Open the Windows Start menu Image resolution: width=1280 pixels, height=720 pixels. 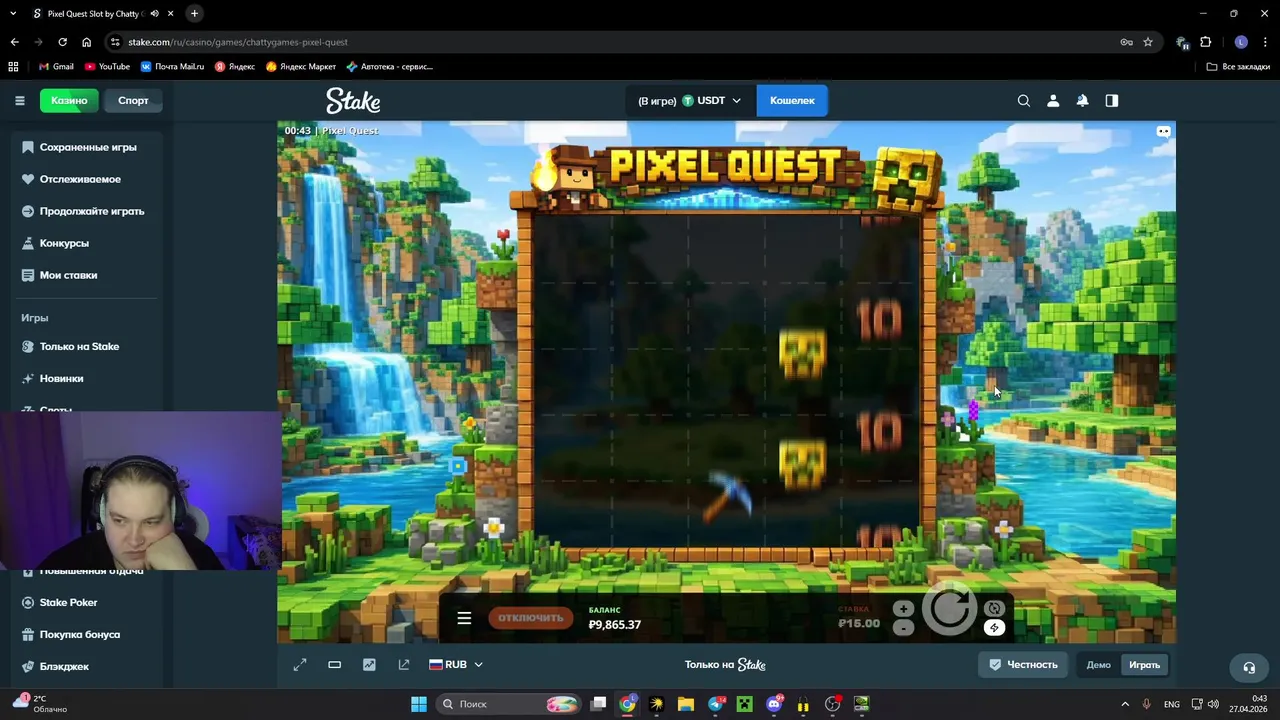[x=419, y=704]
